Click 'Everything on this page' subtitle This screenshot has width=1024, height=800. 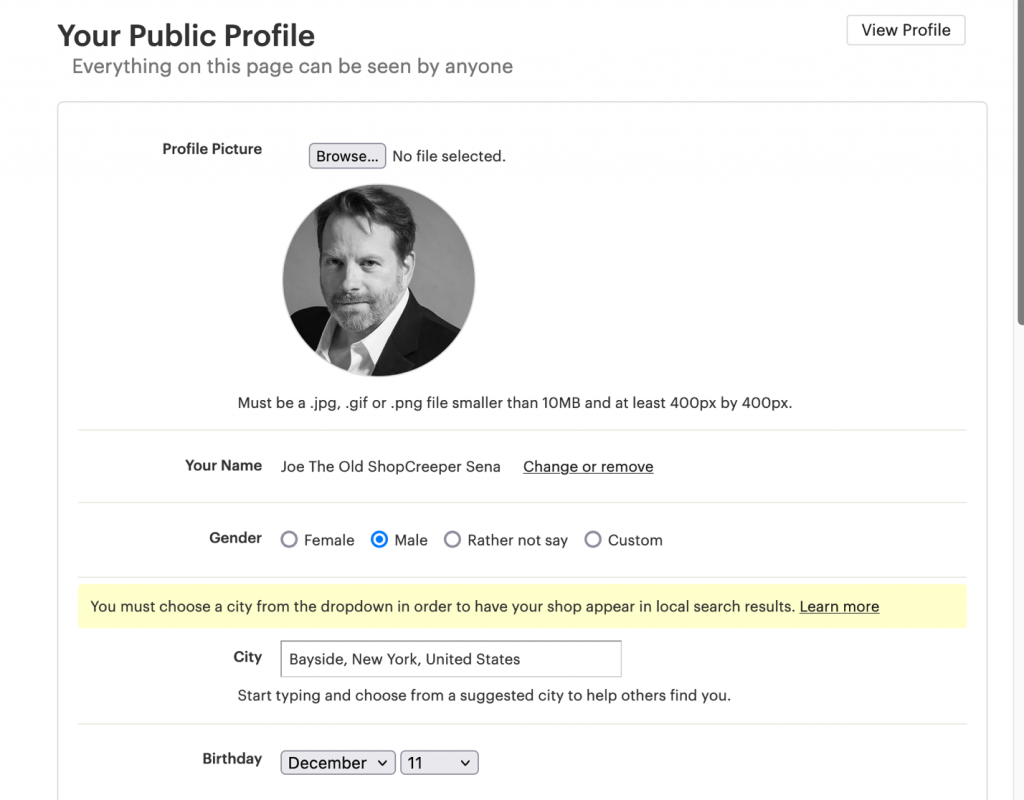pyautogui.click(x=293, y=66)
